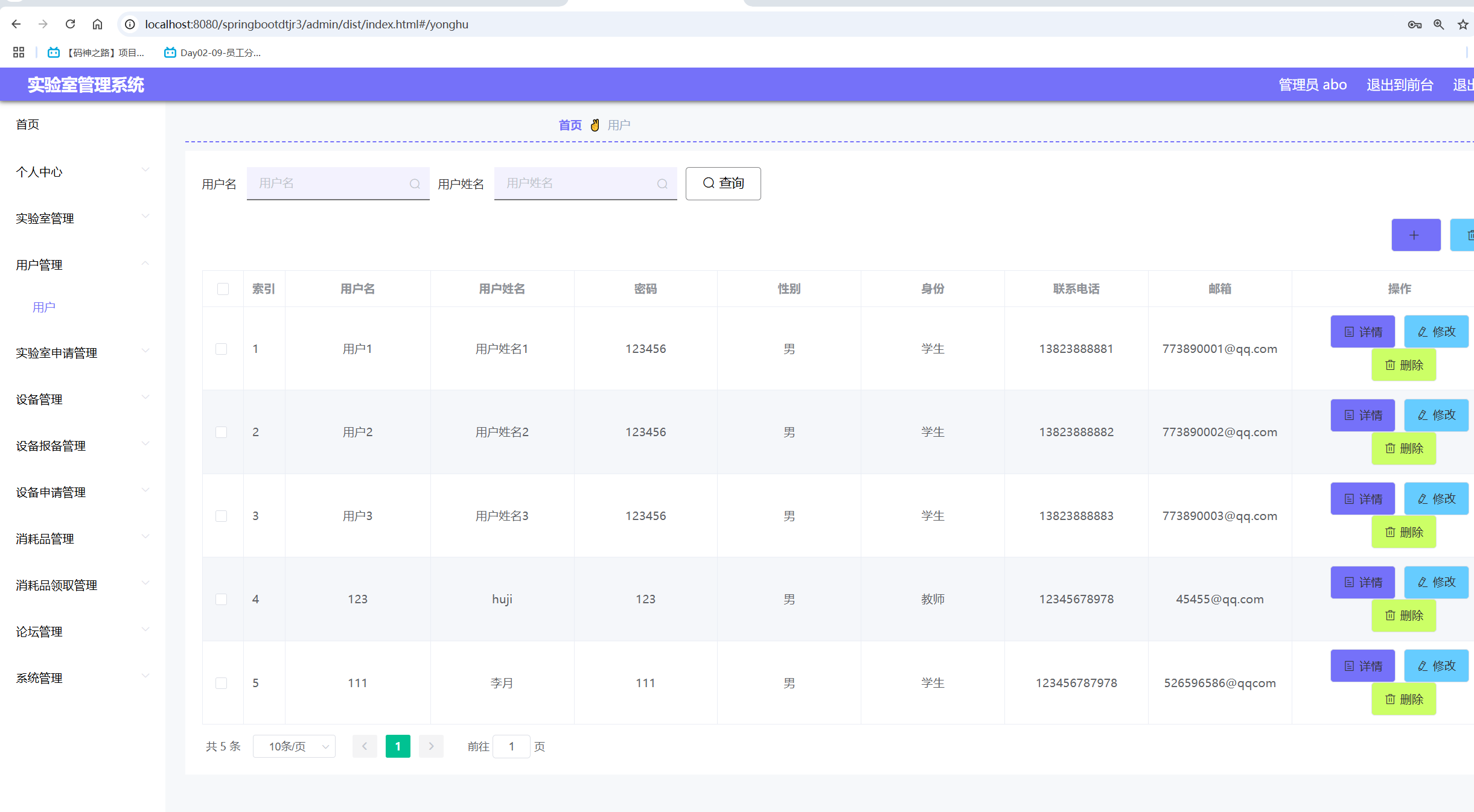Click 修改 for 用户1
This screenshot has width=1474, height=812.
(x=1436, y=332)
